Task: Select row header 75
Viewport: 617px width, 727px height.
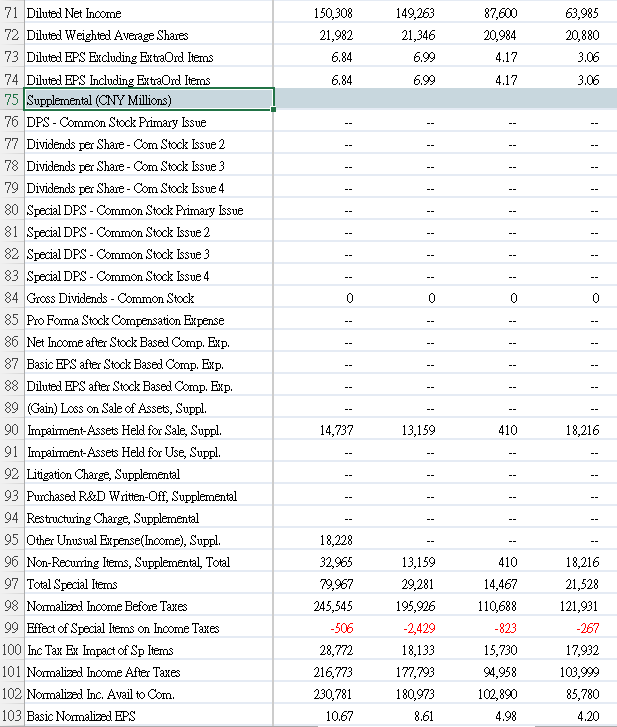Action: click(x=12, y=100)
